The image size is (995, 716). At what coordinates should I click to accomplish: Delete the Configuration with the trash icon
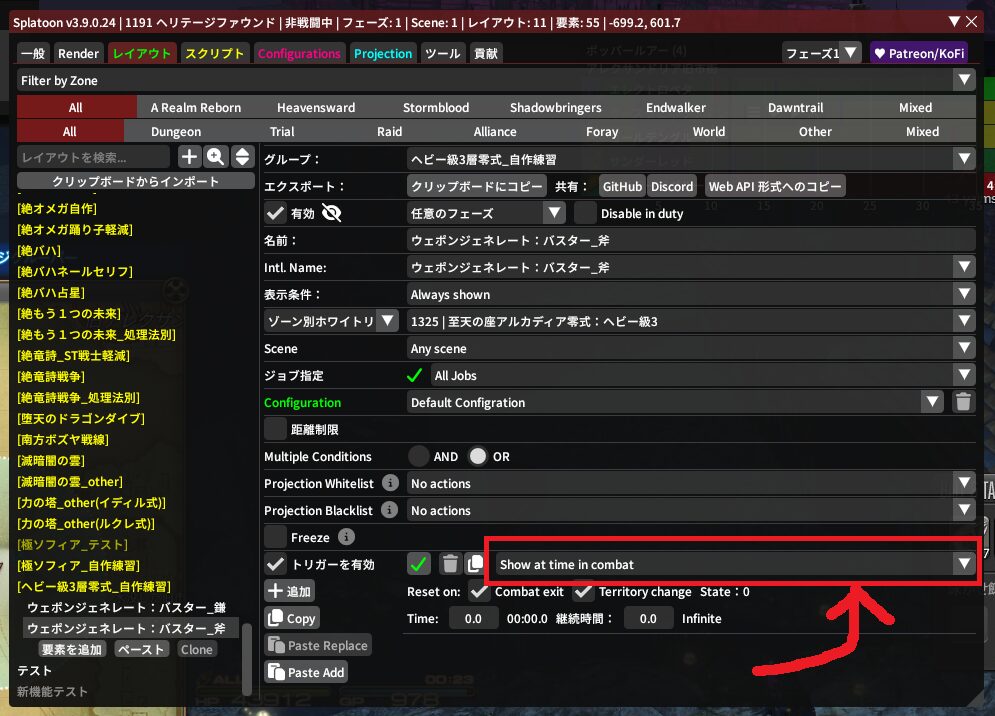[962, 402]
